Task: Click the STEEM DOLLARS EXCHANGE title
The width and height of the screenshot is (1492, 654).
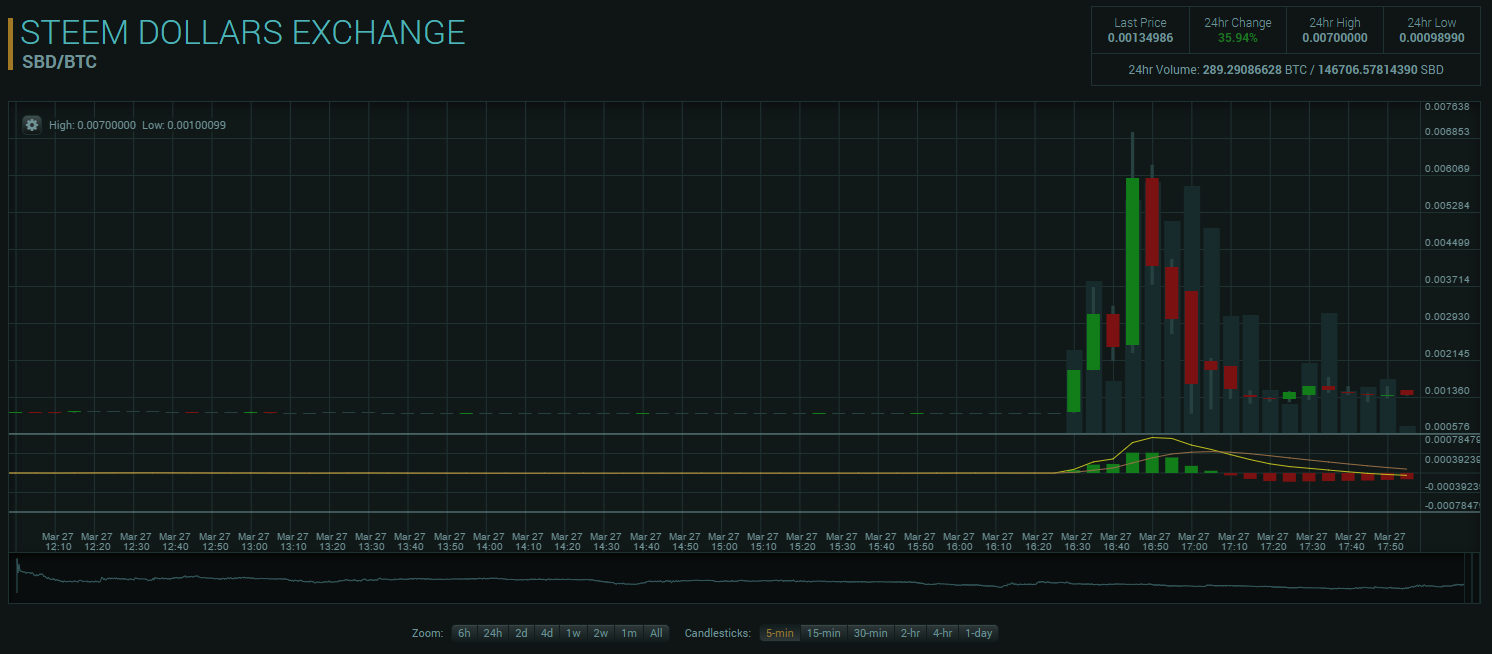Action: coord(243,32)
